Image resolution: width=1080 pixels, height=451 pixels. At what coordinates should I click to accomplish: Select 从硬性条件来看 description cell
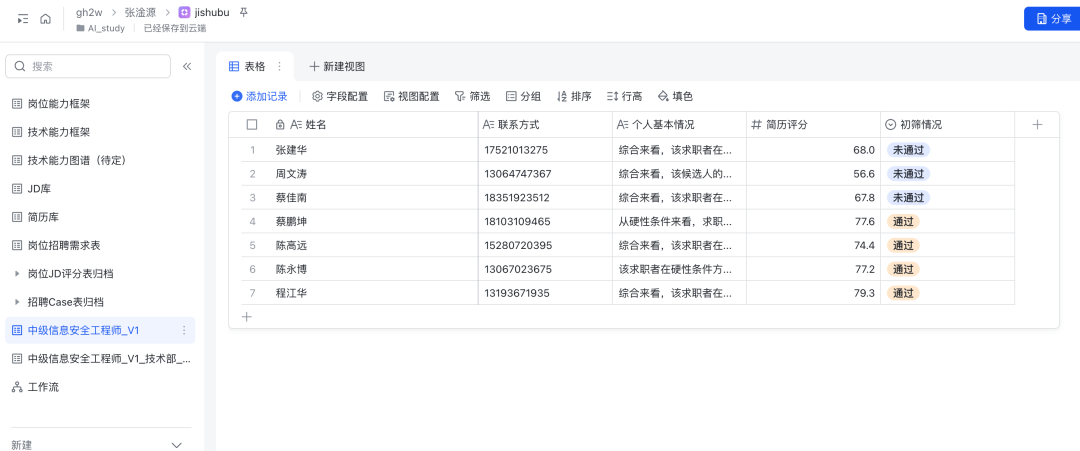pos(679,221)
